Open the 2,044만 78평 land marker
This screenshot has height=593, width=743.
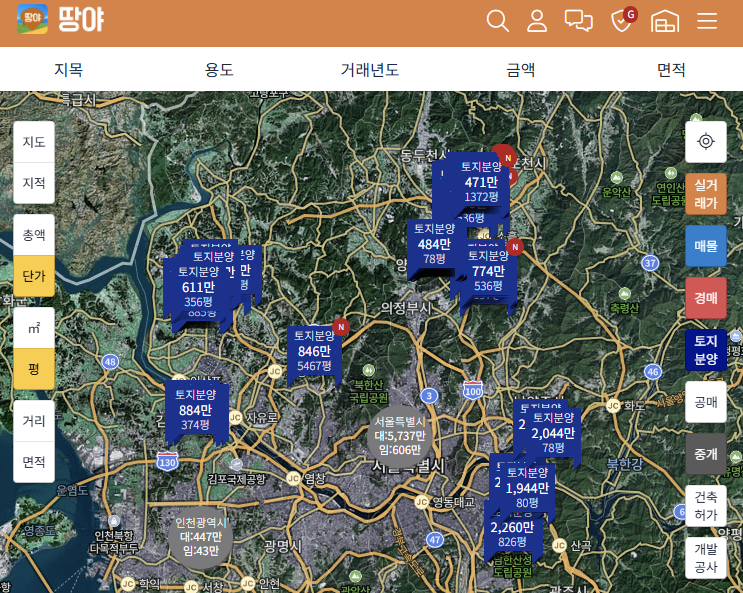[553, 433]
